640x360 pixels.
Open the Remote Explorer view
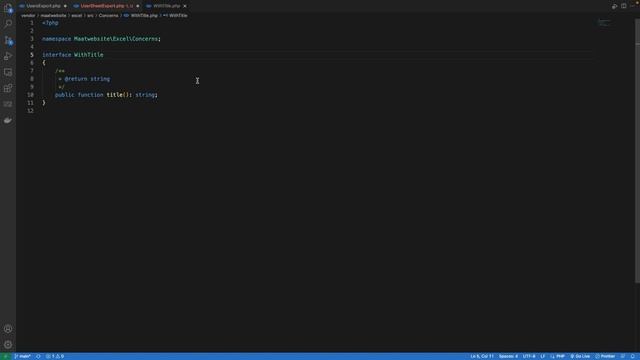pyautogui.click(x=8, y=72)
